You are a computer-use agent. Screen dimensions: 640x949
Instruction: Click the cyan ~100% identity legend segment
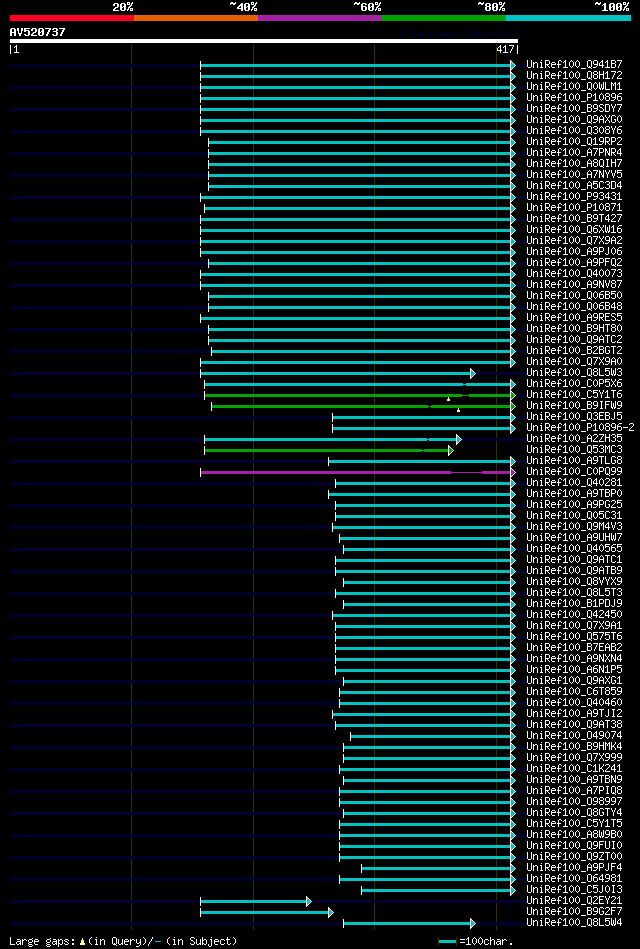tap(569, 18)
